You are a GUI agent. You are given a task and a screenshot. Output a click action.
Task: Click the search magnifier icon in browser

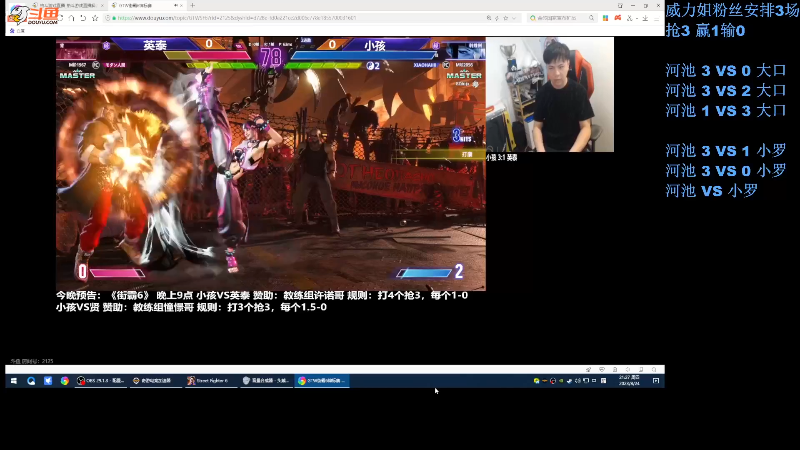pos(591,18)
